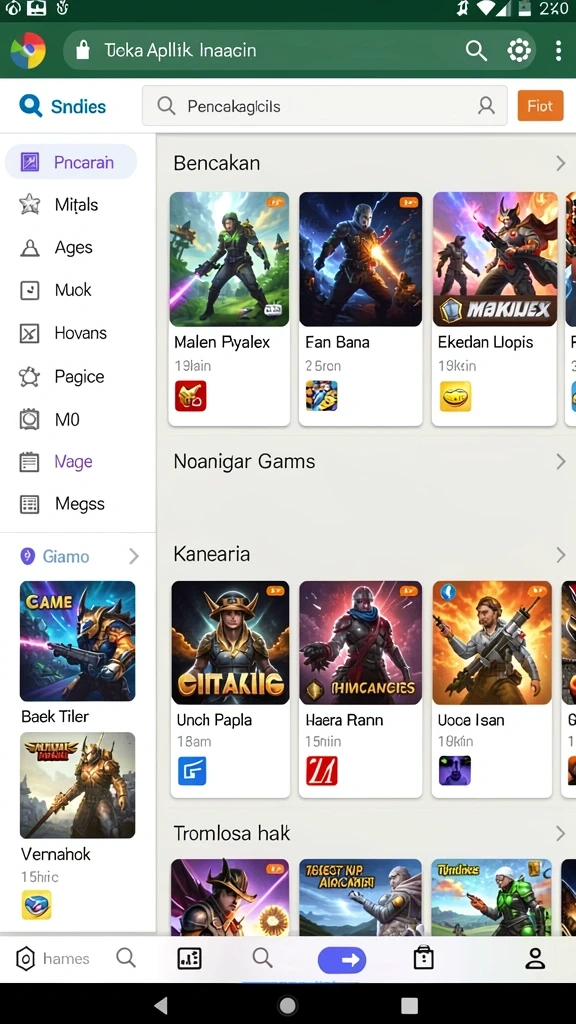The image size is (576, 1024).
Task: Select Pncaran in the sidebar
Action: 71,162
